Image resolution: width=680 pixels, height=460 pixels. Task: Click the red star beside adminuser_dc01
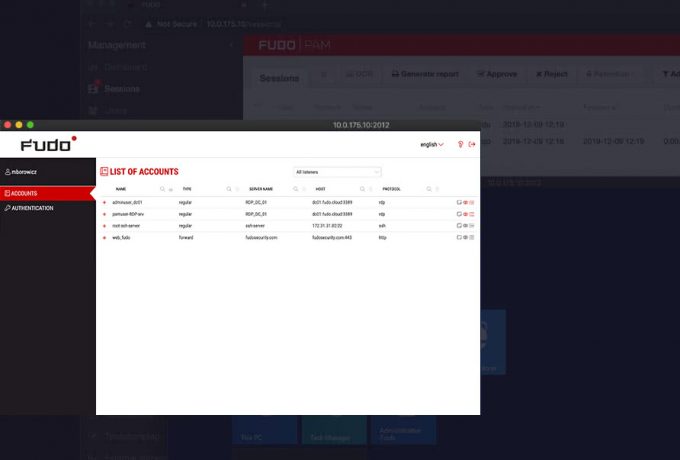click(104, 202)
